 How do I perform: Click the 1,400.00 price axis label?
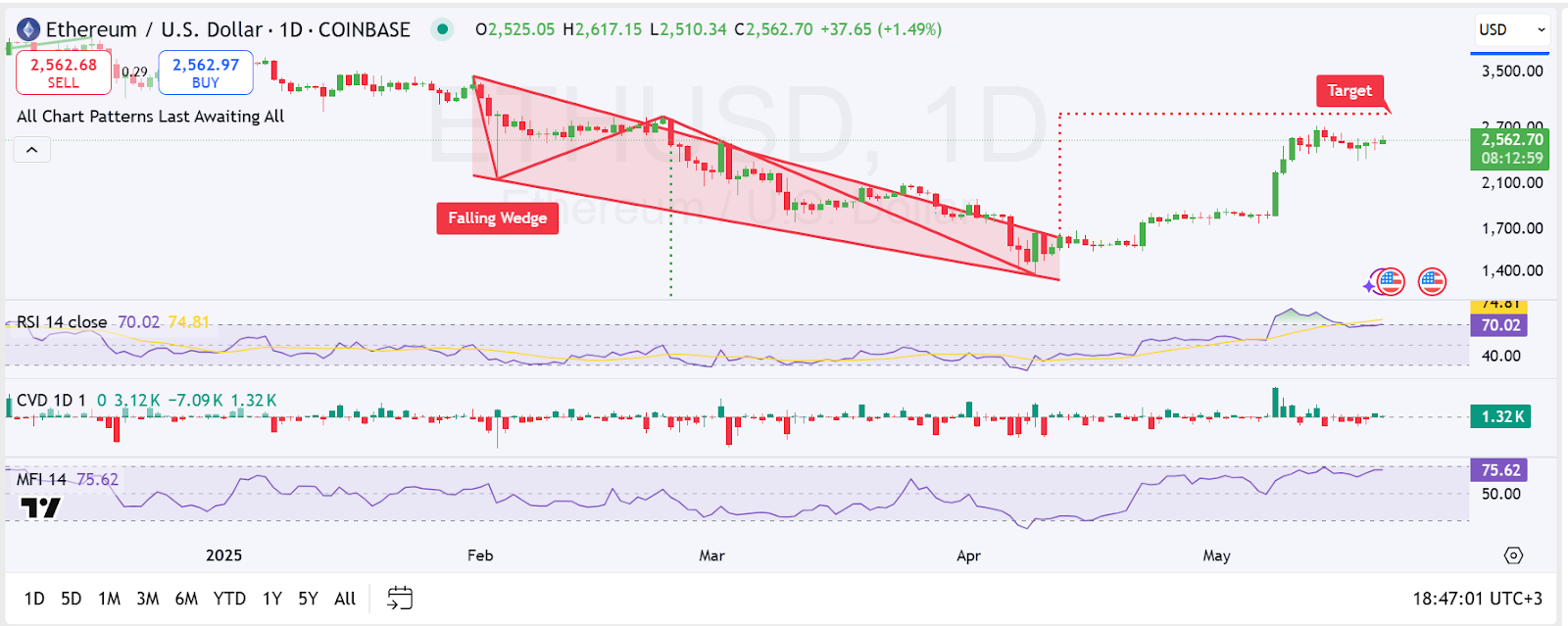1512,270
